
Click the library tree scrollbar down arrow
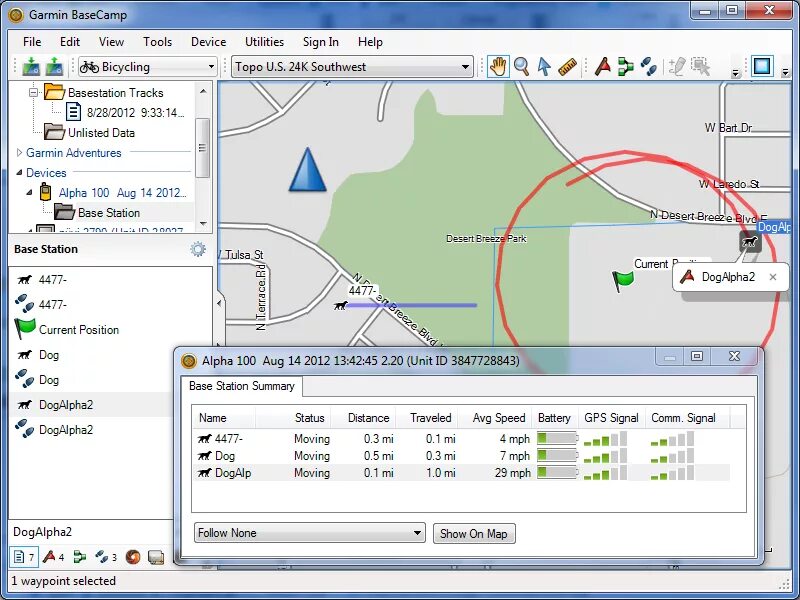click(203, 223)
